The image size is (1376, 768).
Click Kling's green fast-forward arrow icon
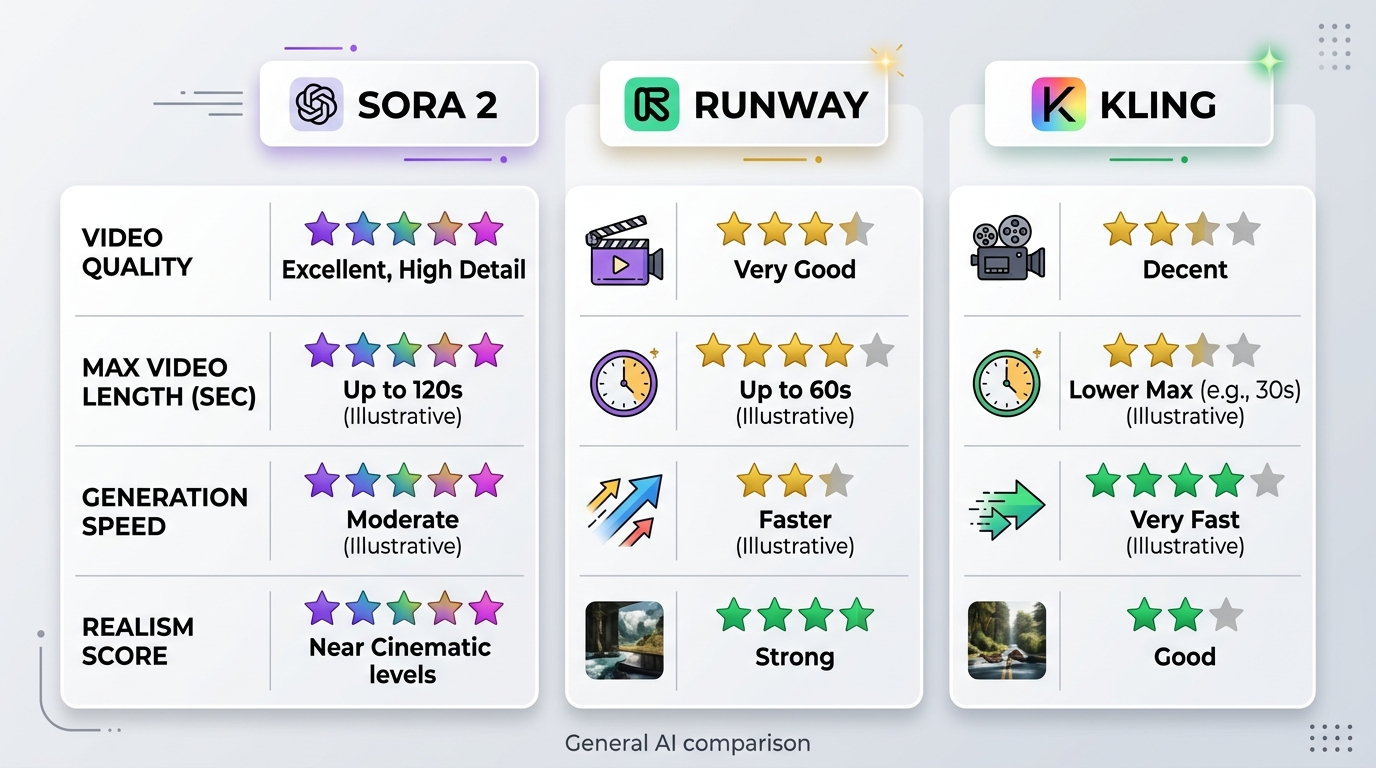(x=1007, y=510)
